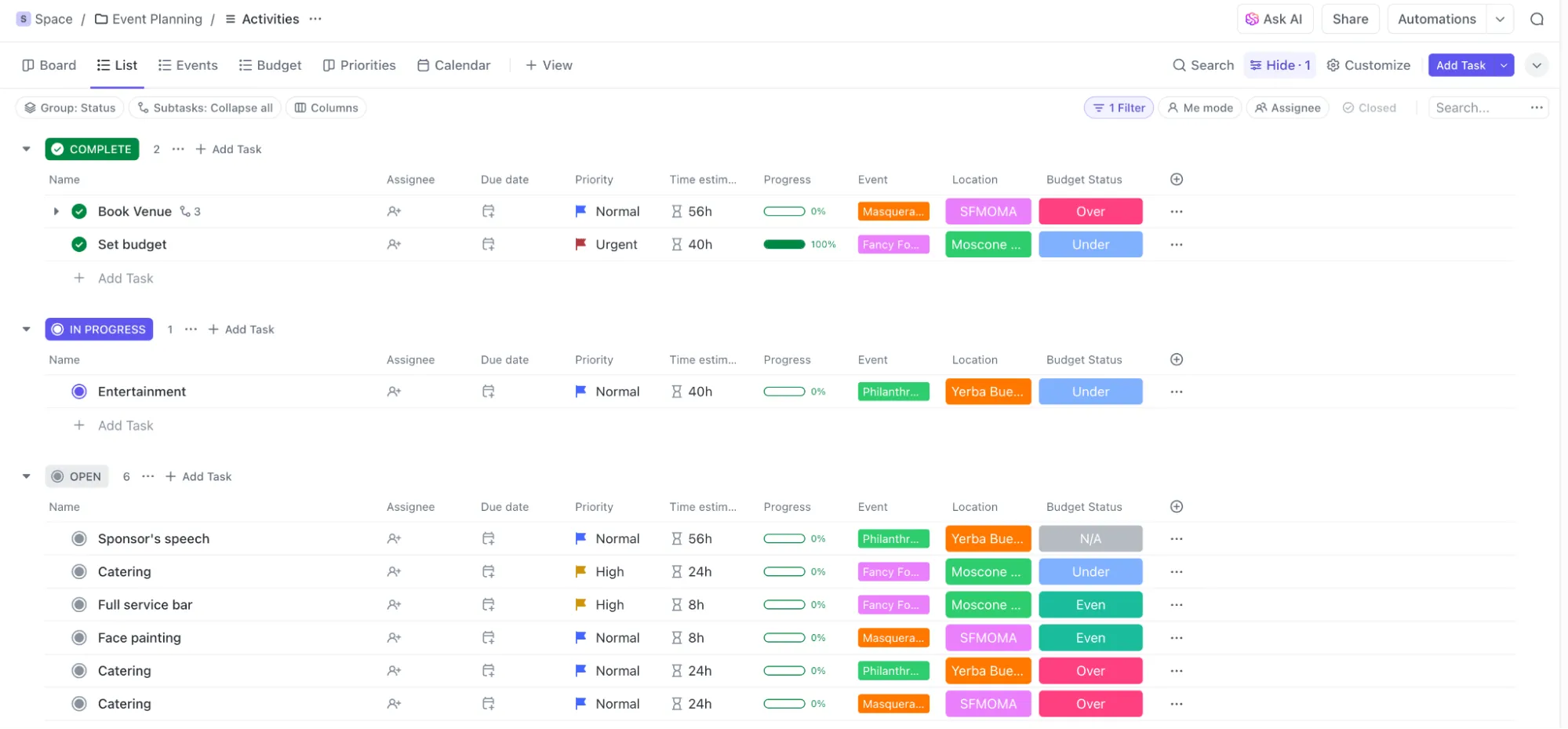Open row options for Entertainment task

[1176, 392]
